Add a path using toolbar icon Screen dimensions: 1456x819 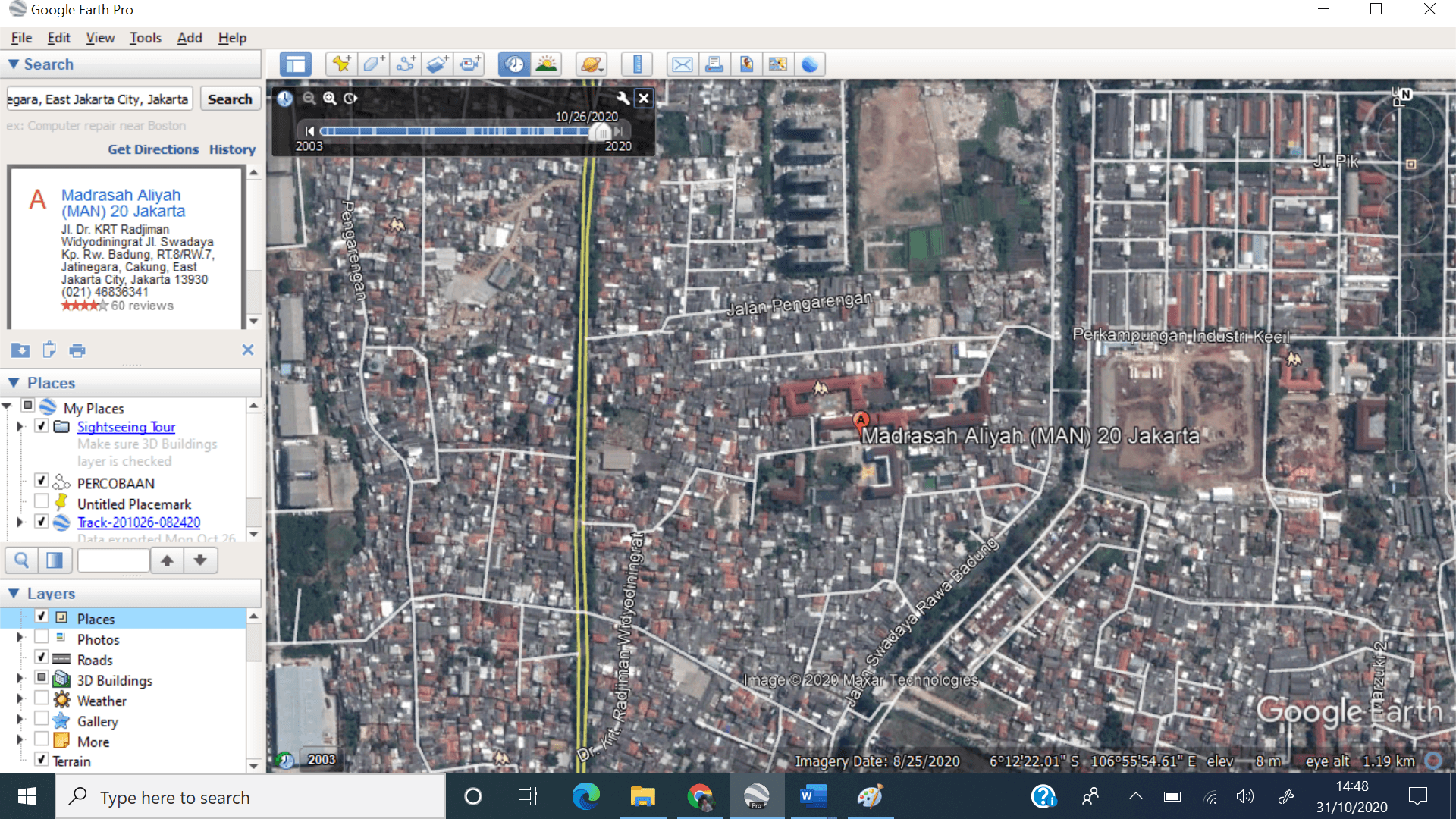406,64
